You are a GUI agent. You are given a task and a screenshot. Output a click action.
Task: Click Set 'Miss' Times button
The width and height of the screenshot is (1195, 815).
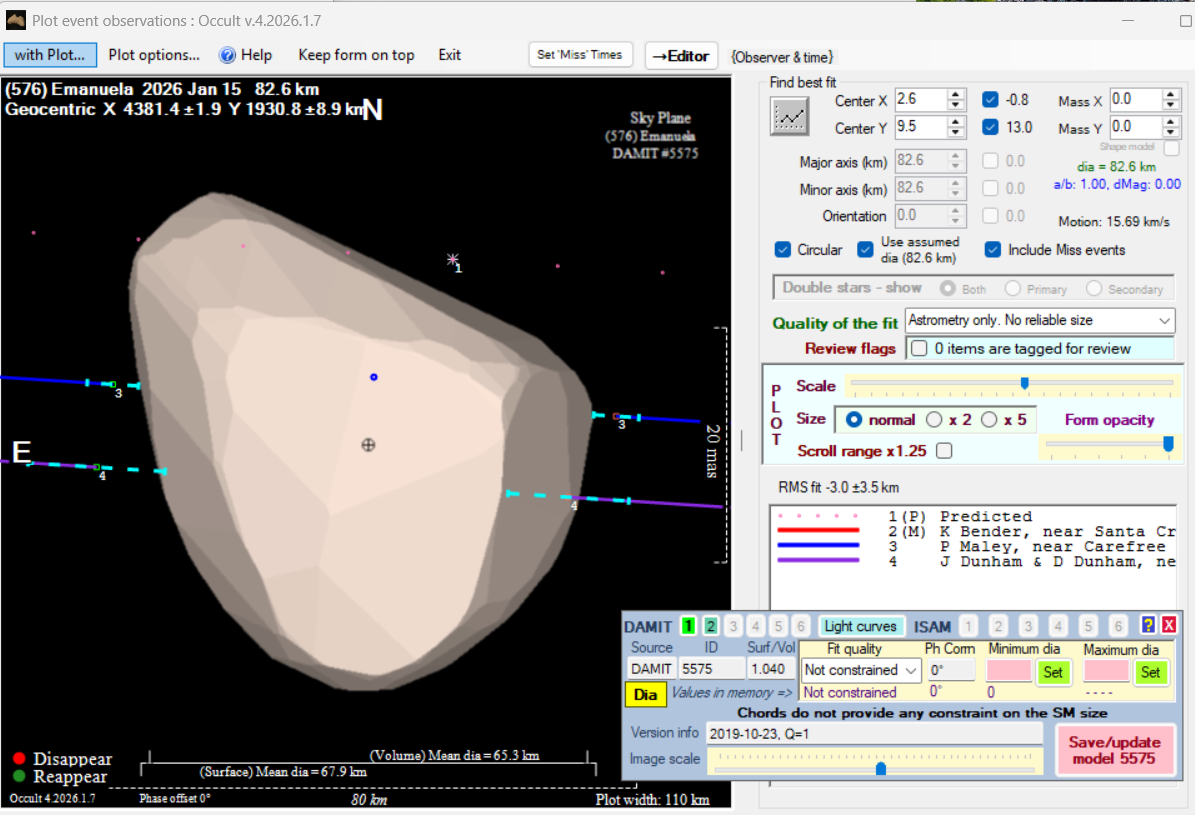tap(580, 55)
